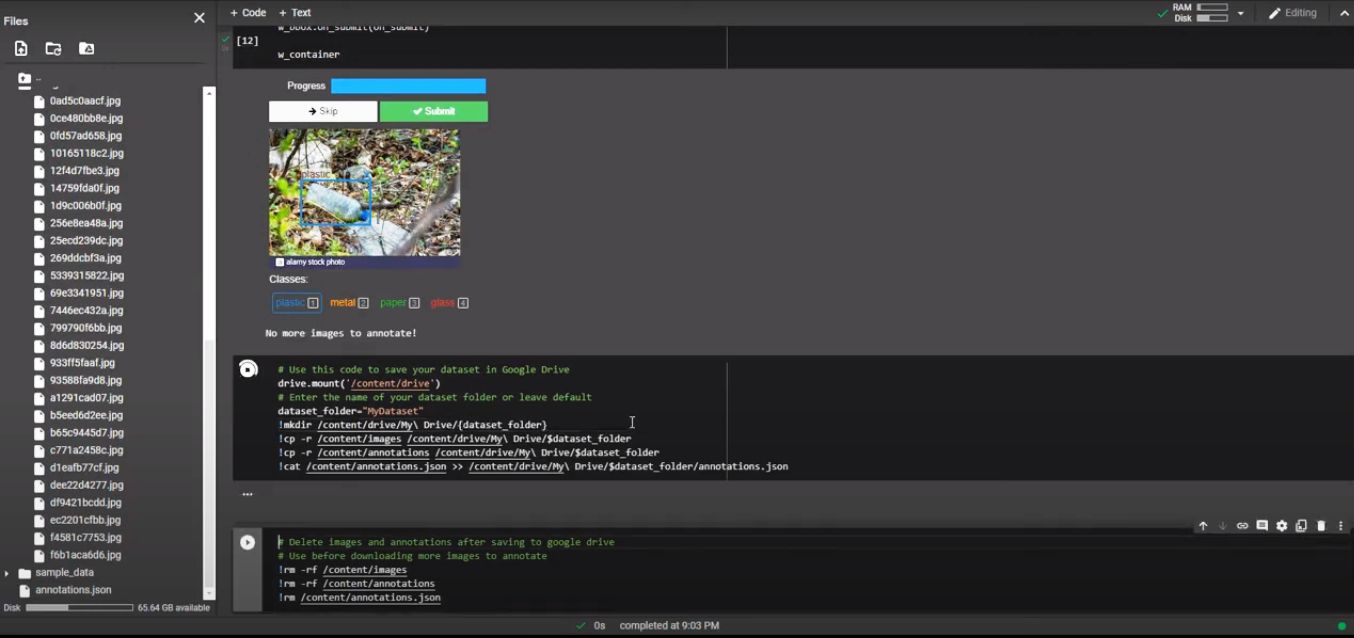This screenshot has width=1354, height=638.
Task: Open file 0ce480bb8e.jpg
Action: 86,118
